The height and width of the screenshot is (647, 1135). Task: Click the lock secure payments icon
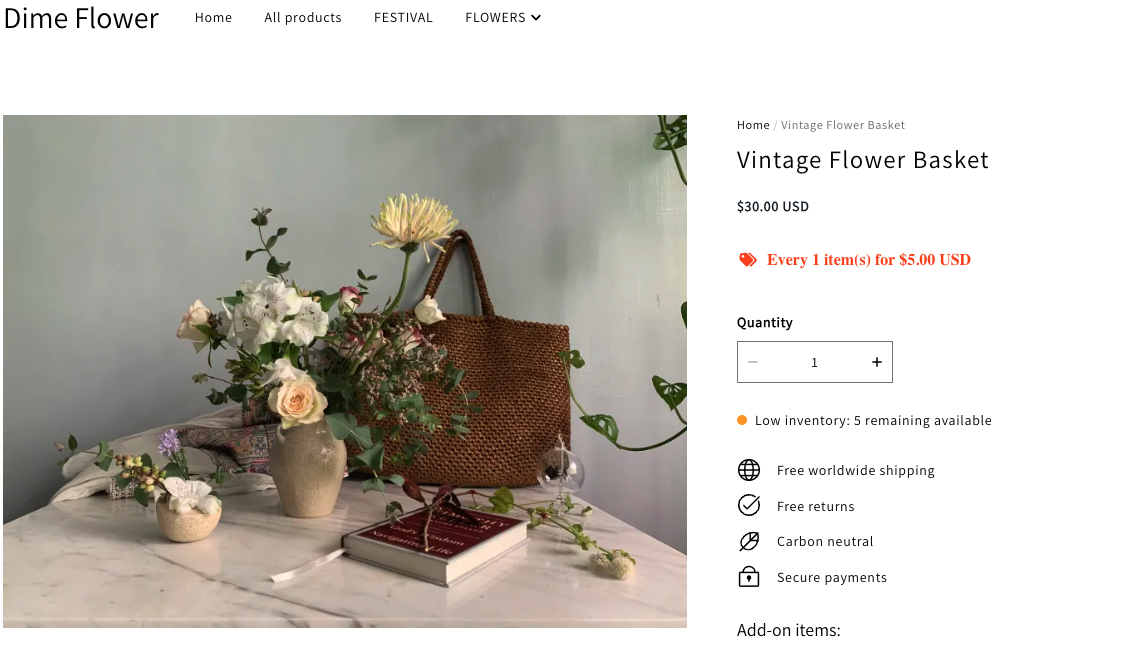pyautogui.click(x=749, y=577)
